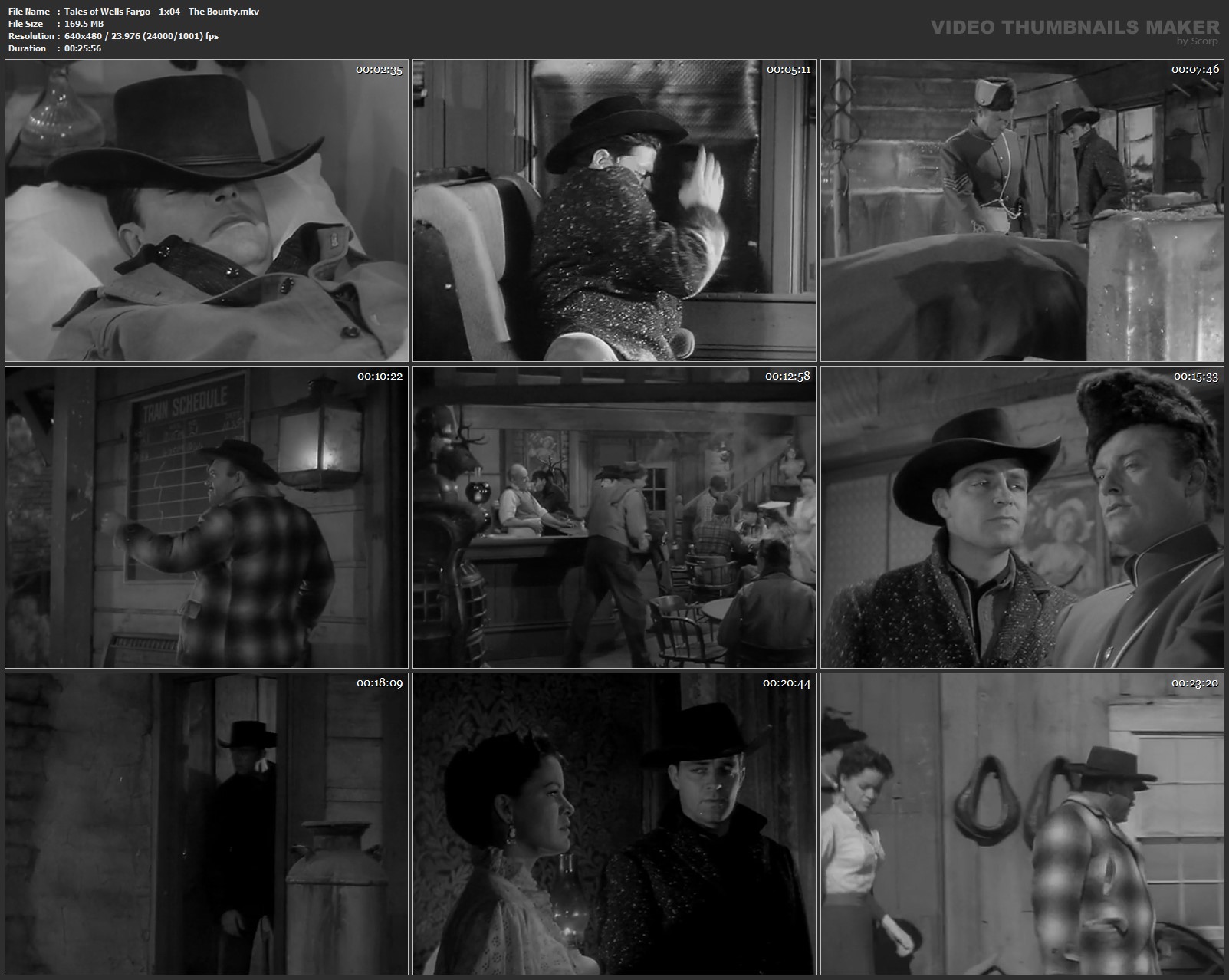Open the thumbnail at 00:23:20
The width and height of the screenshot is (1229, 980).
tap(1022, 824)
